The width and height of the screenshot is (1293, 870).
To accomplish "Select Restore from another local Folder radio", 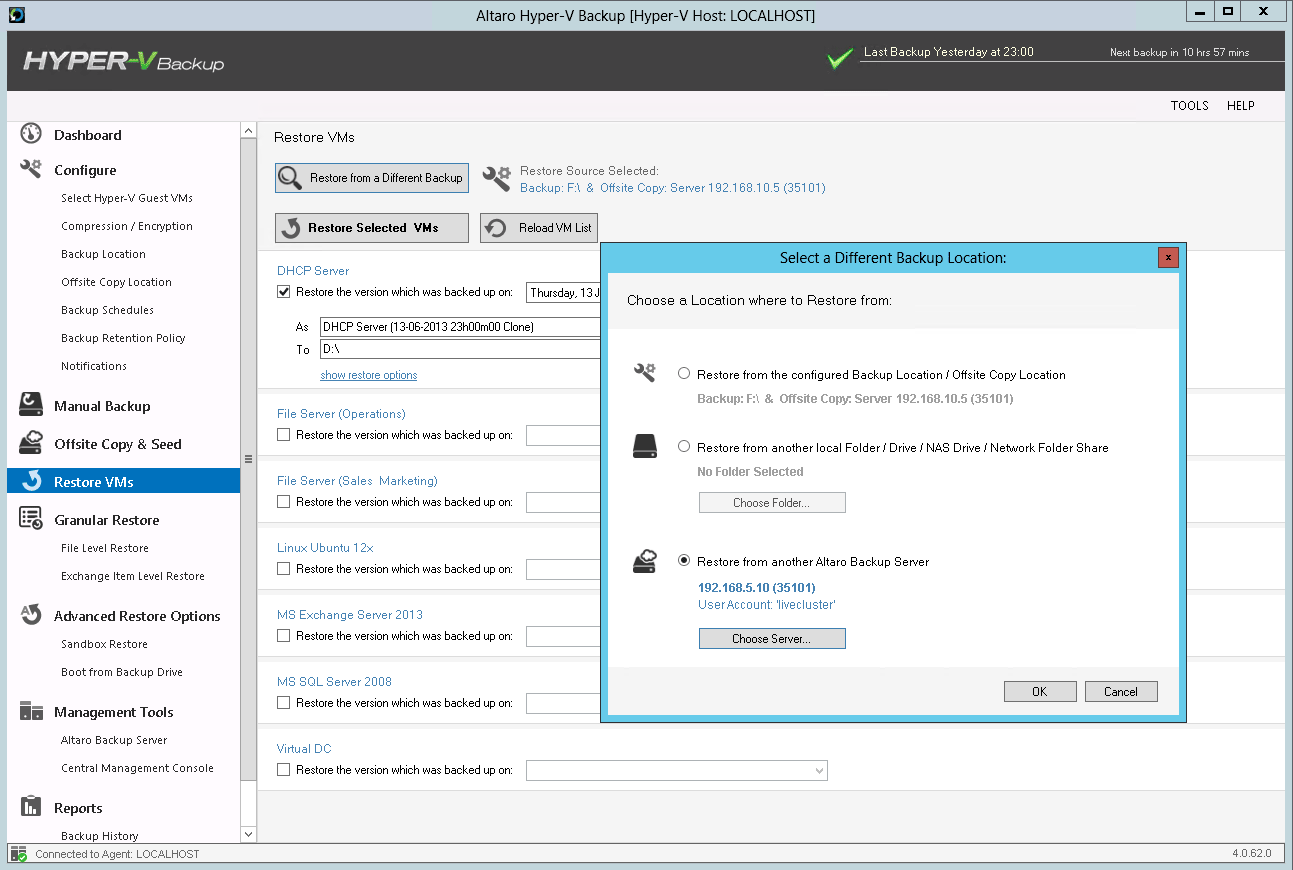I will [x=684, y=447].
